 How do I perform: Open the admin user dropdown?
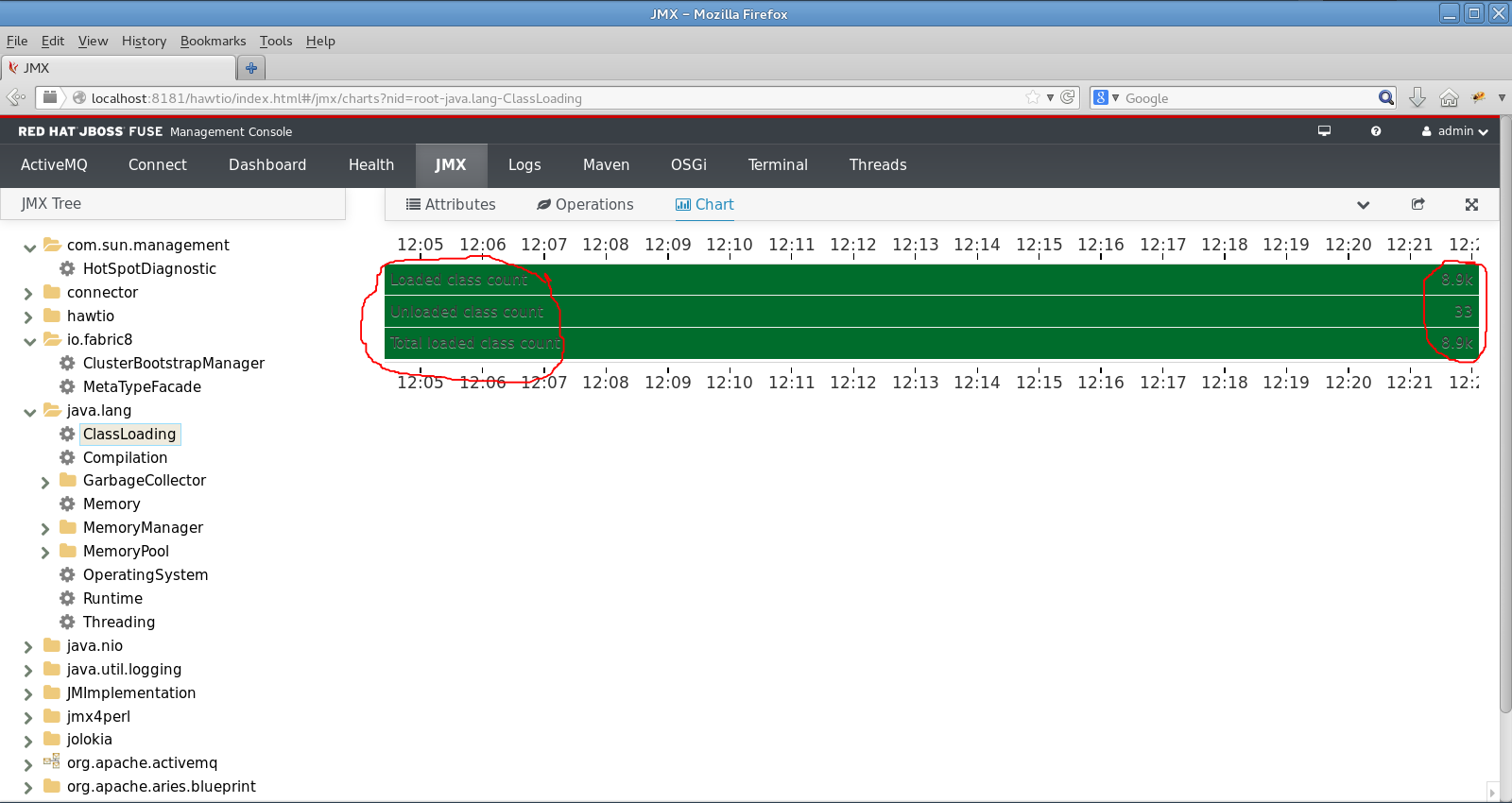pos(1455,131)
